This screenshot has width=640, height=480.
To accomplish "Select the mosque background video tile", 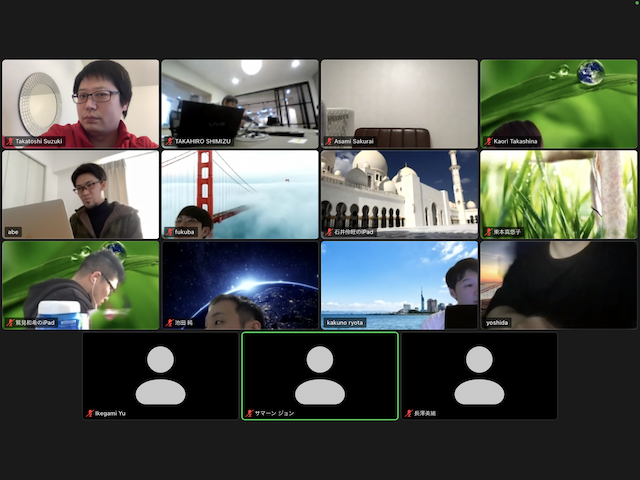I will click(x=399, y=194).
